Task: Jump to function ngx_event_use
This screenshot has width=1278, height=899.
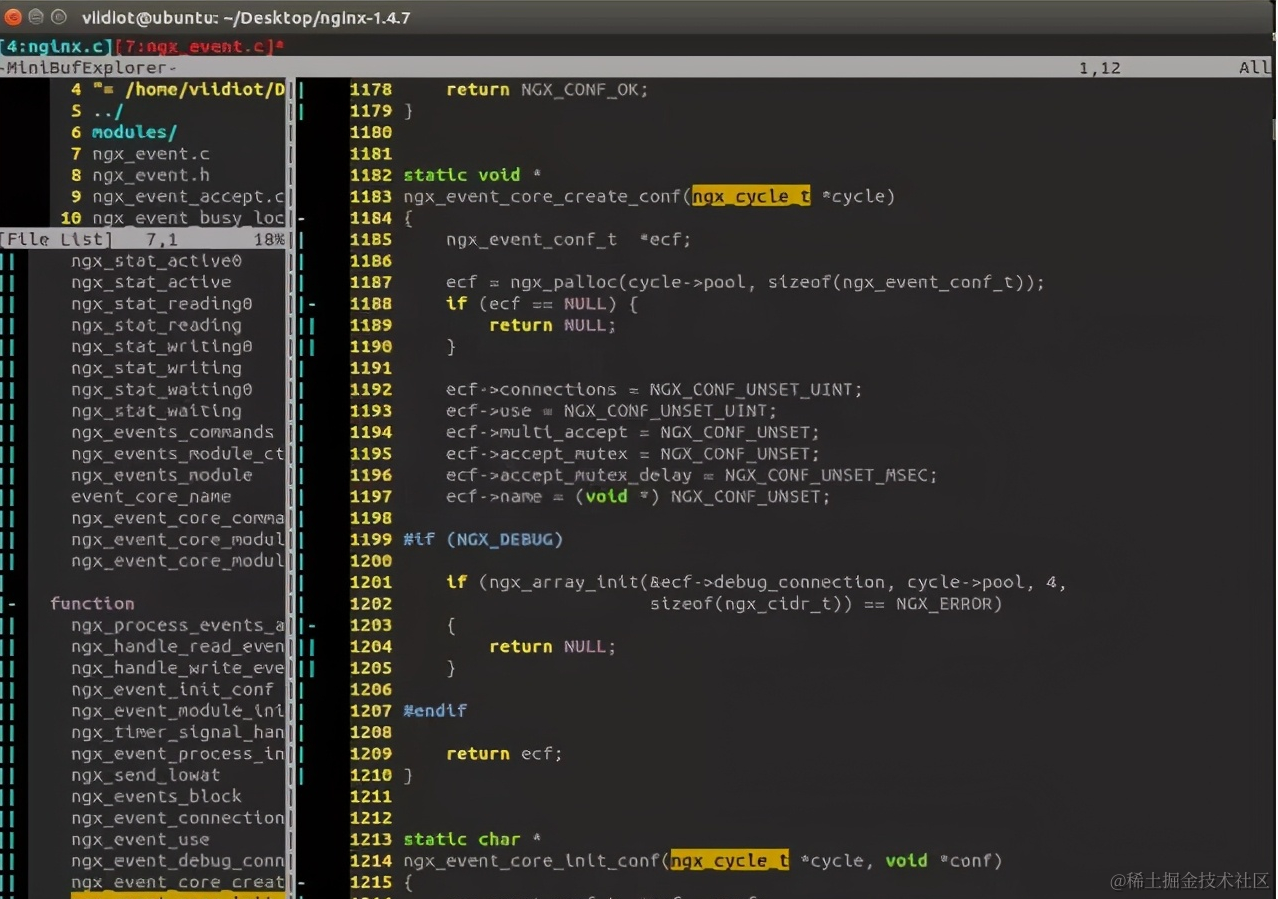Action: pyautogui.click(x=141, y=839)
